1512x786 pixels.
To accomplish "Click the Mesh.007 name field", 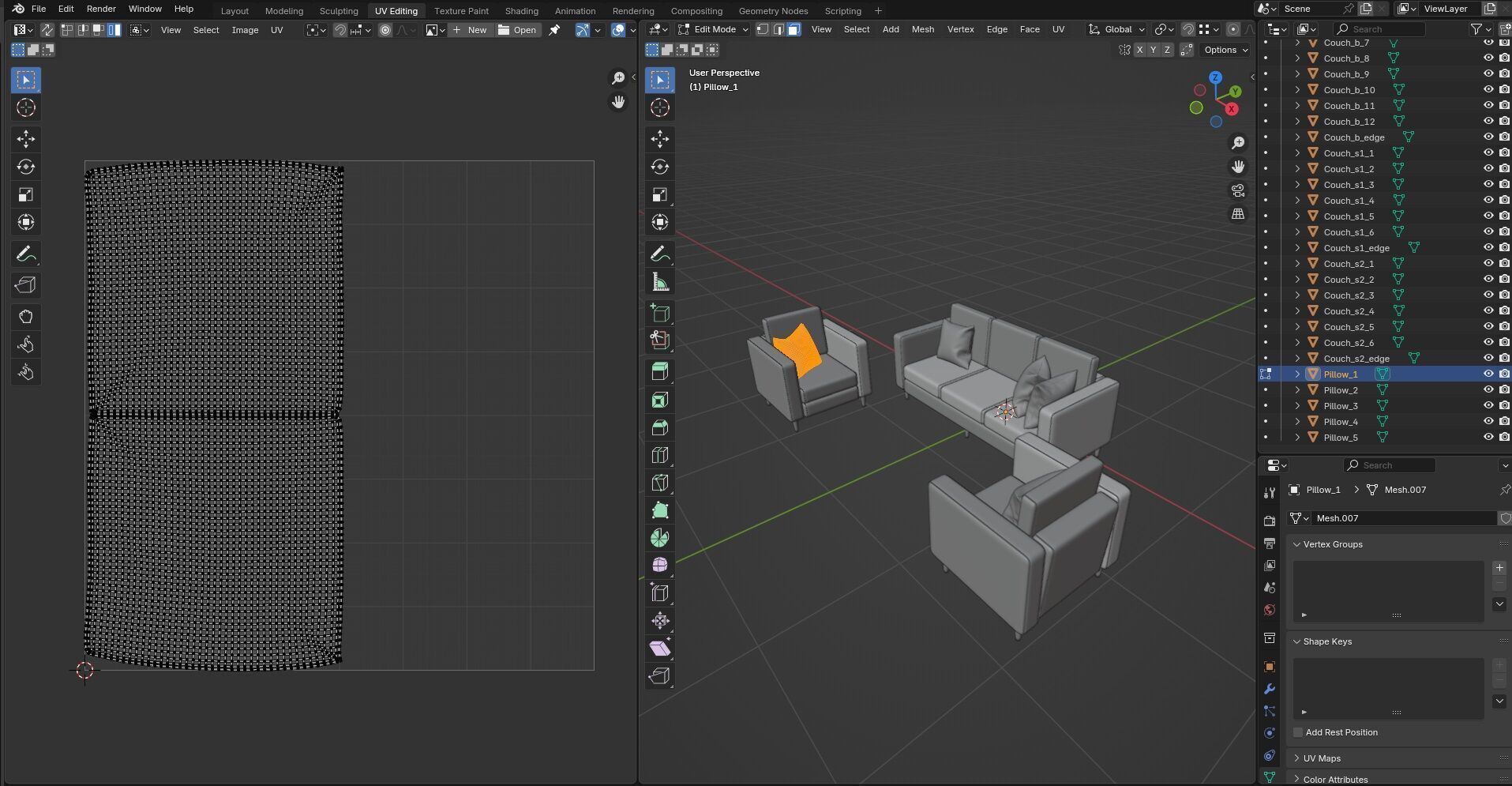I will pos(1403,518).
